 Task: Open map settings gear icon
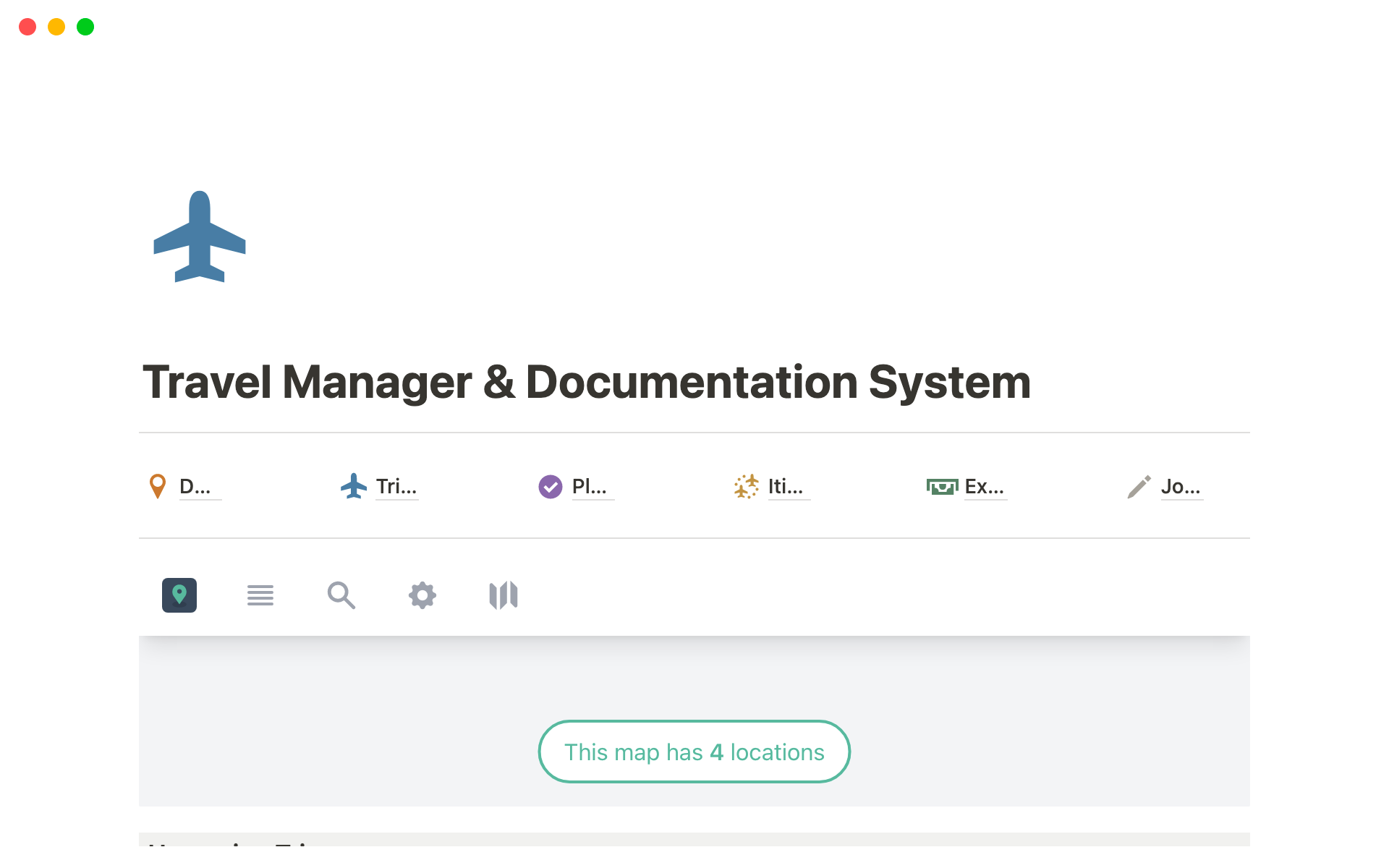pos(422,595)
